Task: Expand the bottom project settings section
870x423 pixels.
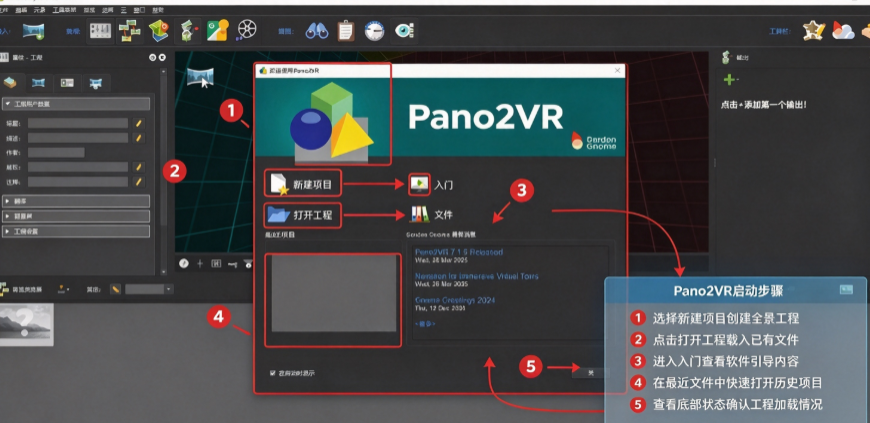Action: (x=76, y=231)
